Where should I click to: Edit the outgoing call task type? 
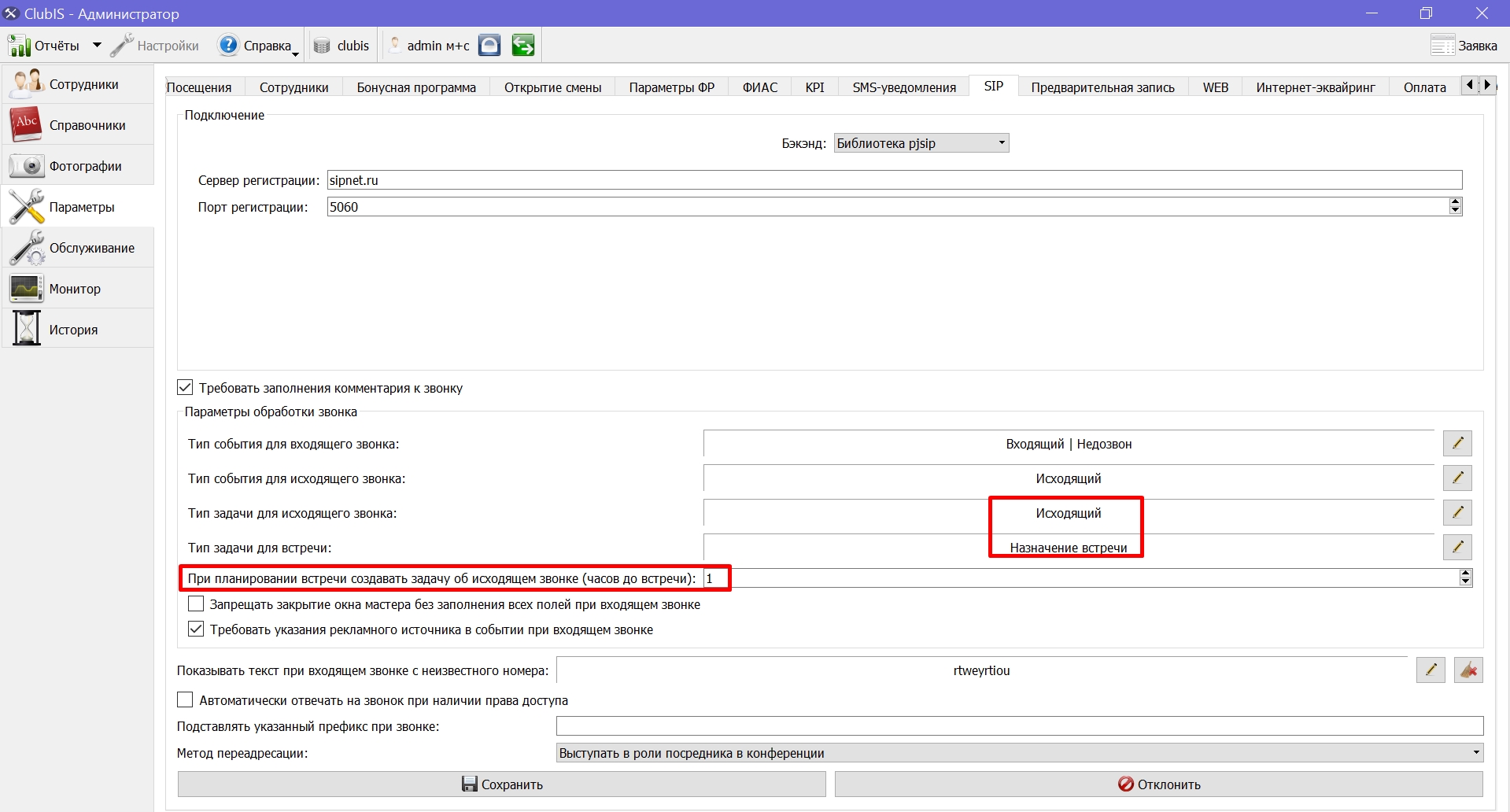click(x=1457, y=512)
